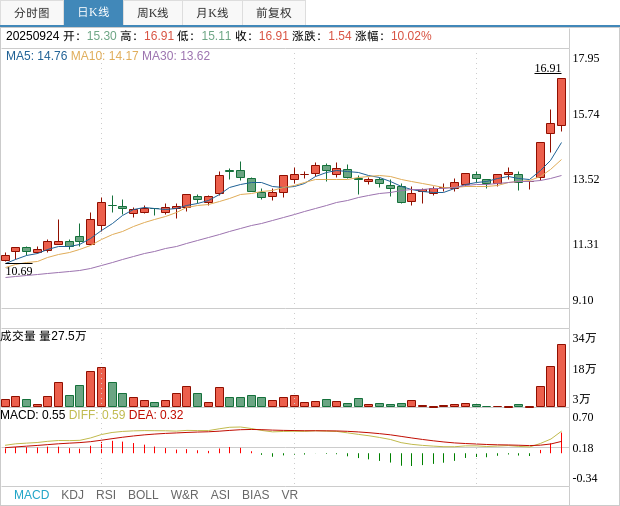The height and width of the screenshot is (506, 620).
Task: Click the 涨跌 1.54 change value
Action: (340, 36)
